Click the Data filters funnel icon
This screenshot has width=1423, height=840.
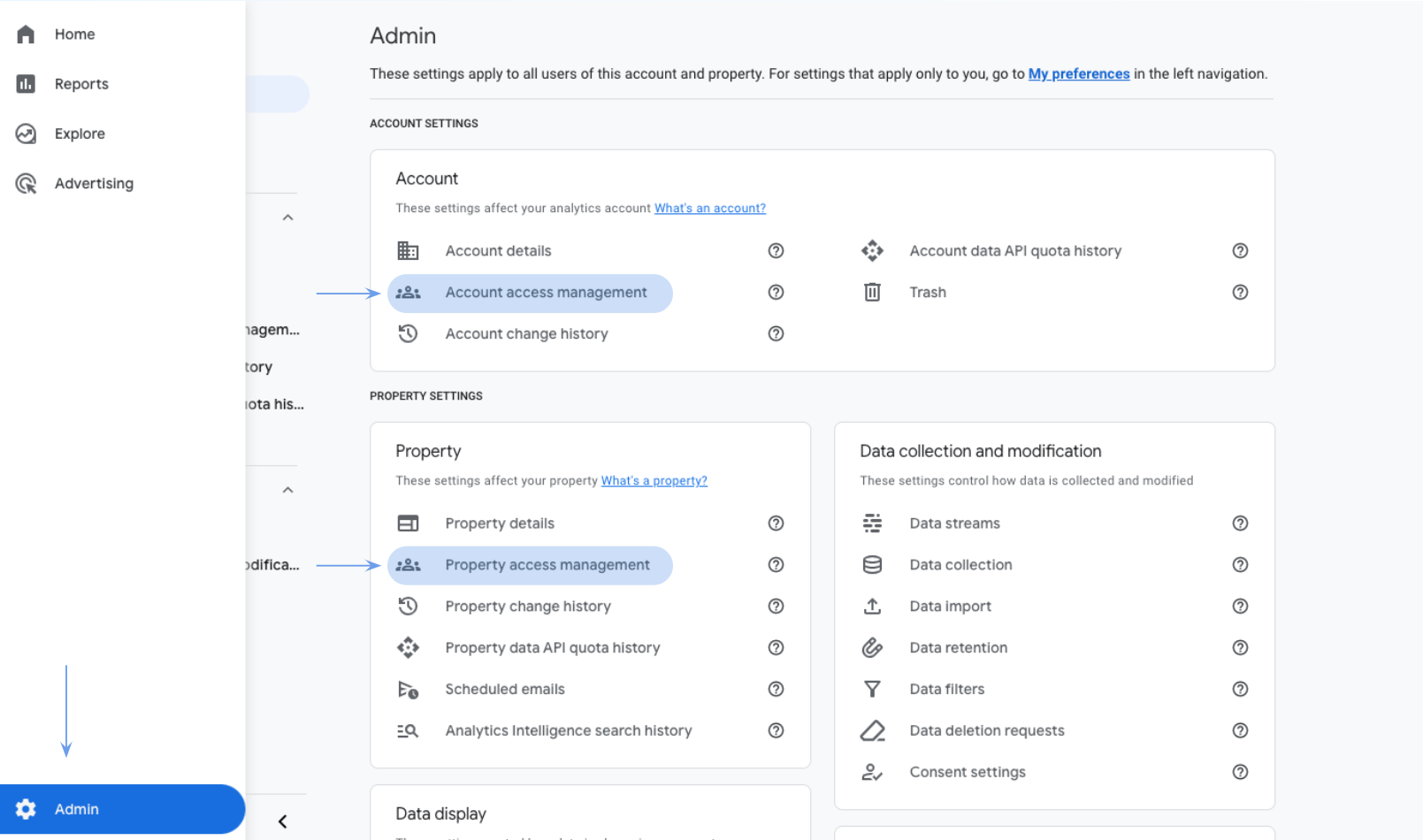click(872, 690)
